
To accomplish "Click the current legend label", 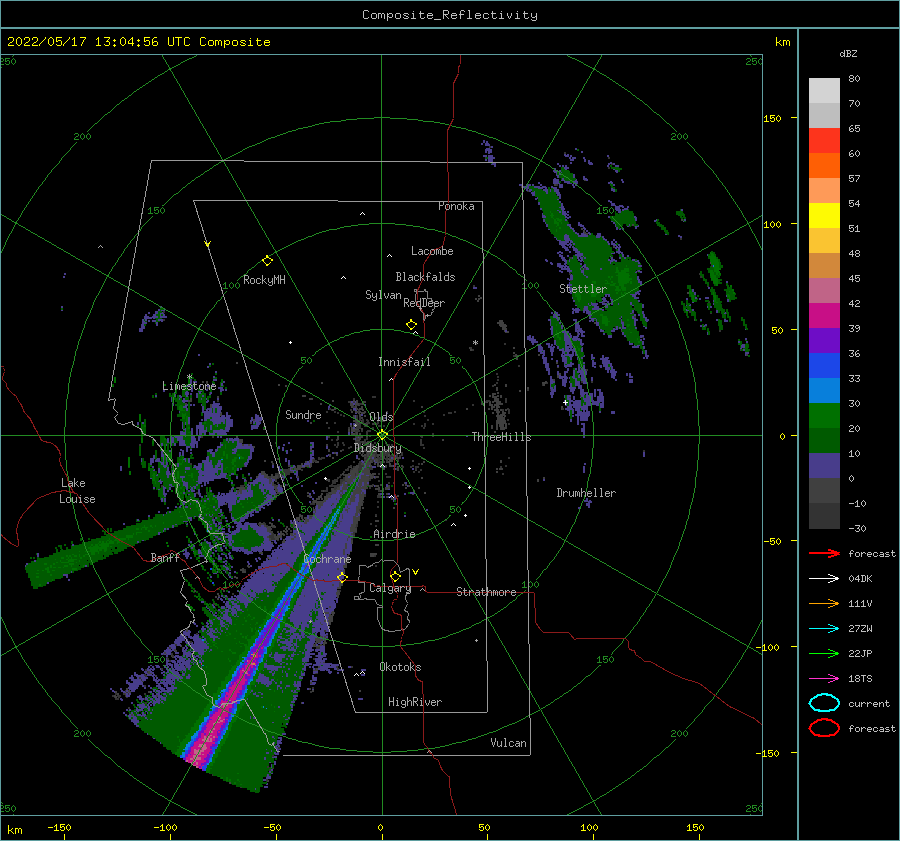I will pos(869,703).
